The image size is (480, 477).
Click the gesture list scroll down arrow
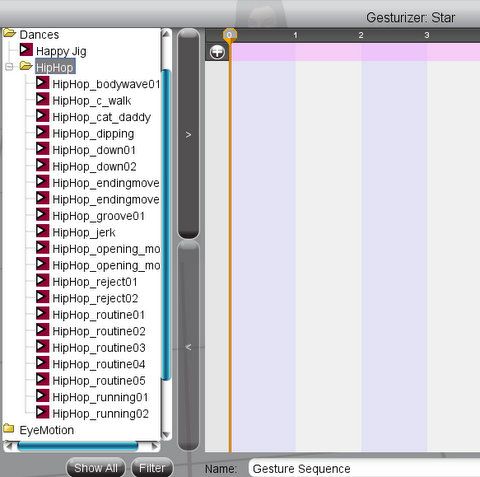tap(166, 435)
